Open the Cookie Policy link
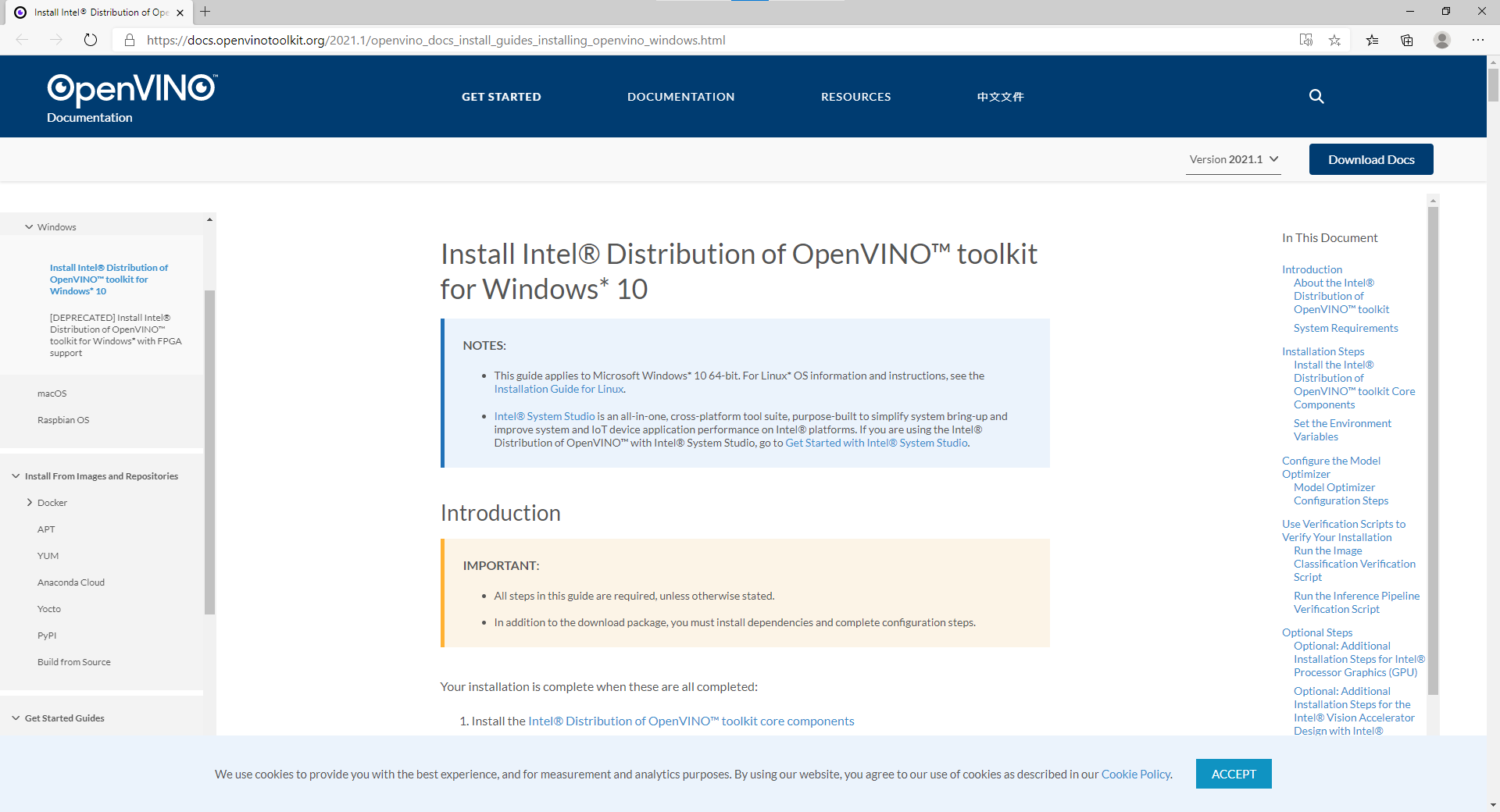Image resolution: width=1500 pixels, height=812 pixels. (1134, 774)
